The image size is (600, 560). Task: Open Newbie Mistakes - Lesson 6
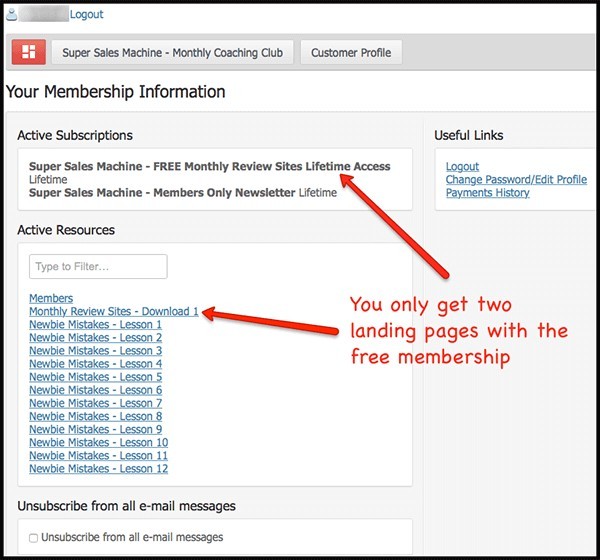(96, 390)
